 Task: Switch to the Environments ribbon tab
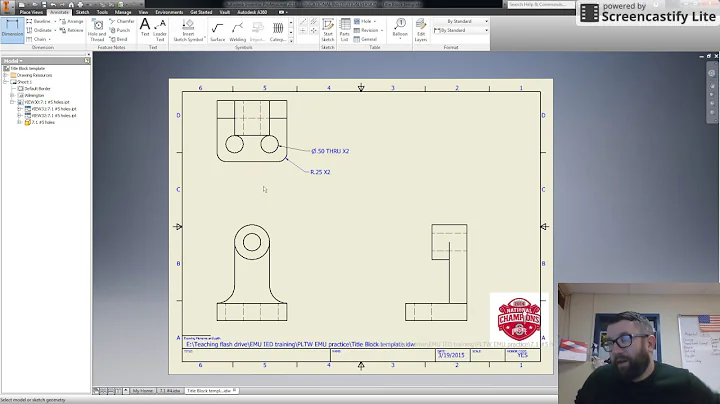point(169,12)
